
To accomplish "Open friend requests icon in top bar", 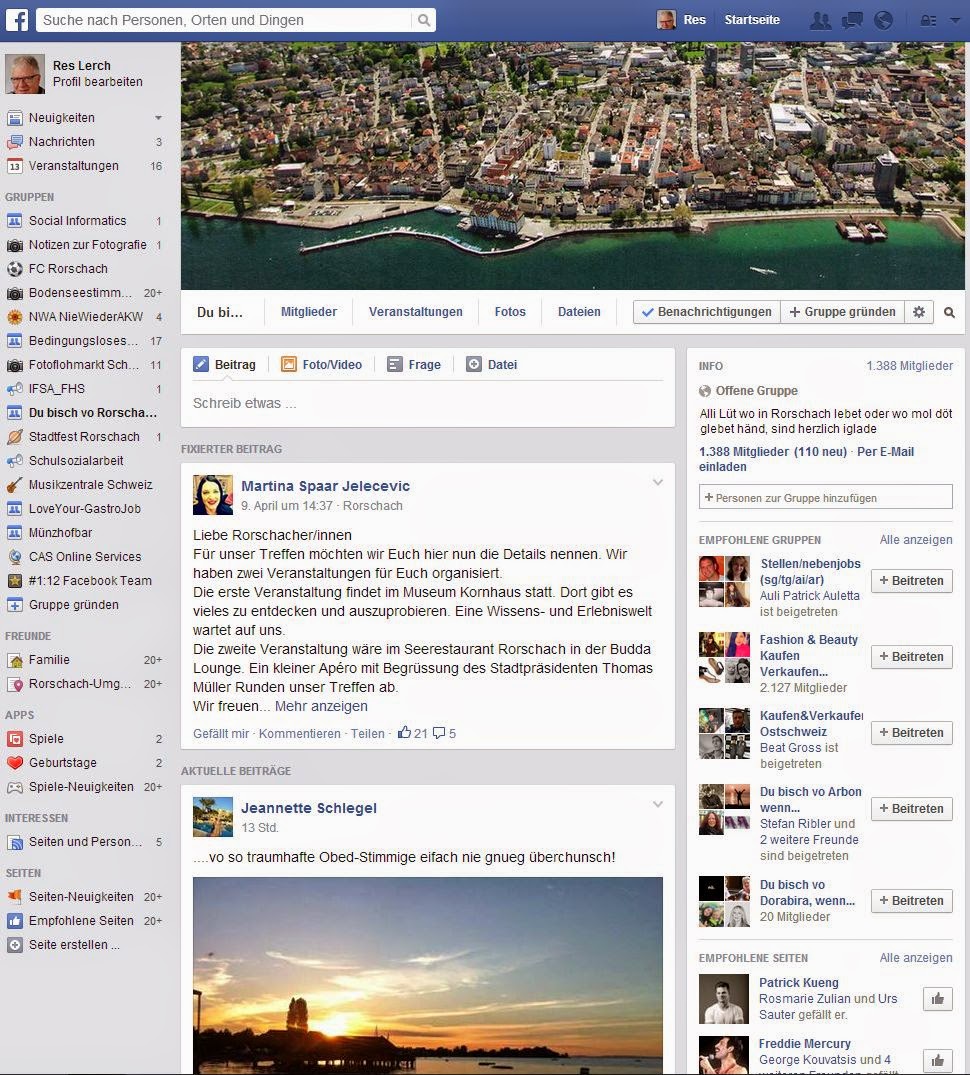I will pos(821,20).
